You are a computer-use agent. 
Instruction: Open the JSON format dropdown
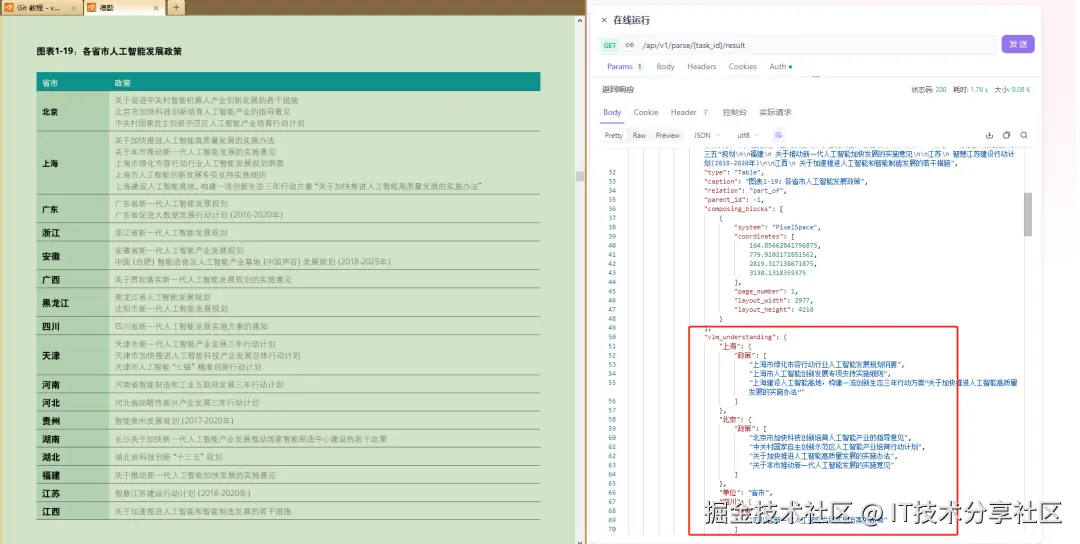click(707, 136)
